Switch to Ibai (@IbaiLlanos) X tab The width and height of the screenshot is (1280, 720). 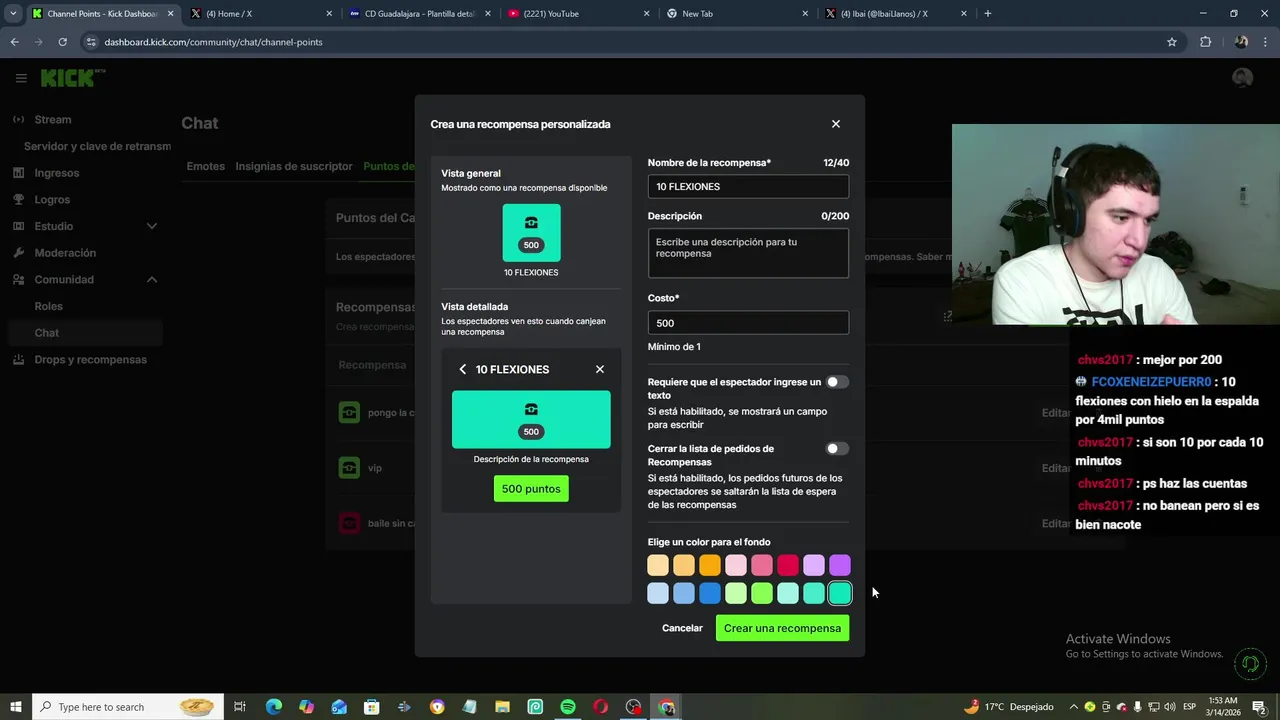(894, 14)
